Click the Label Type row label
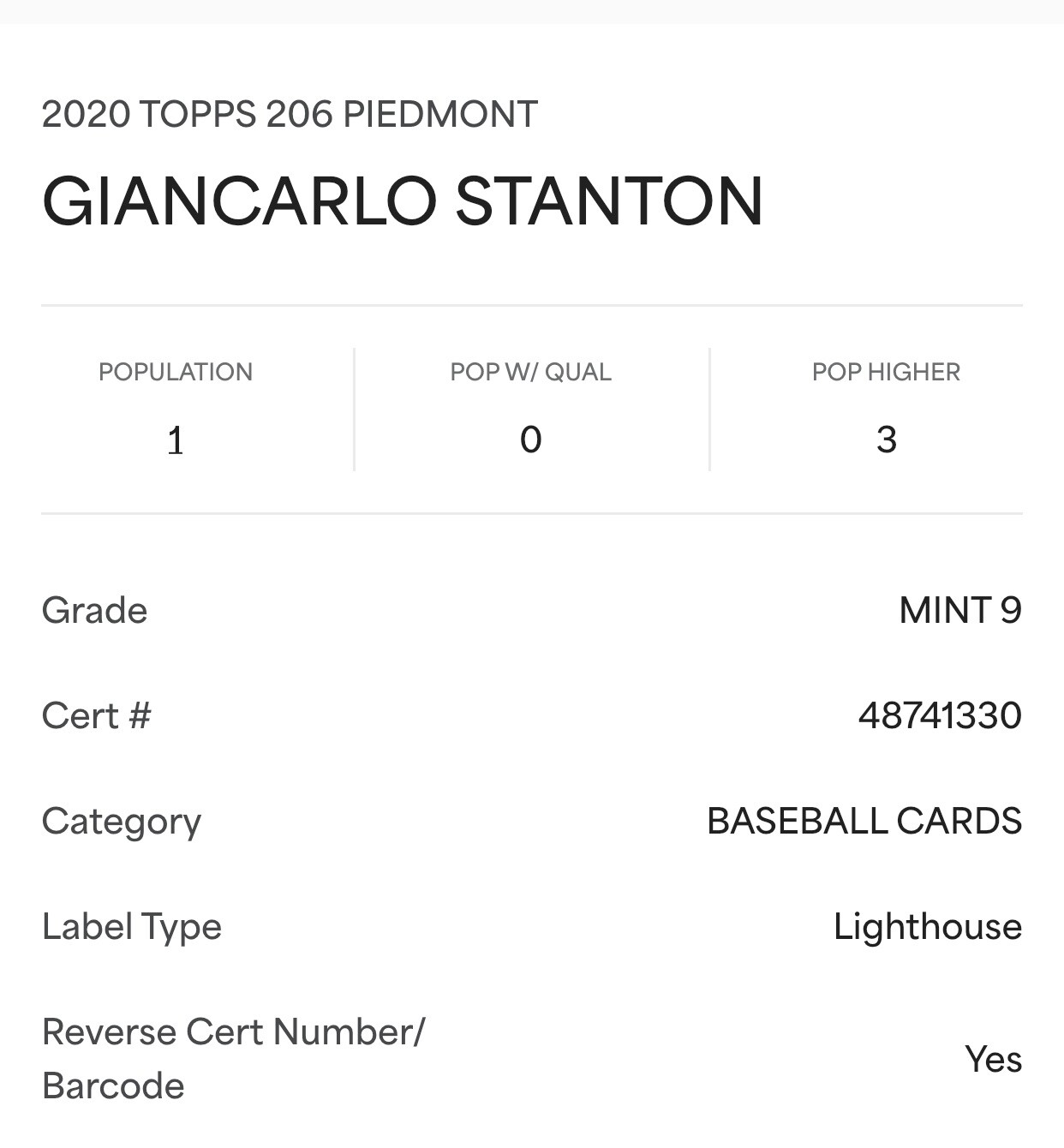The image size is (1064, 1148). tap(131, 927)
